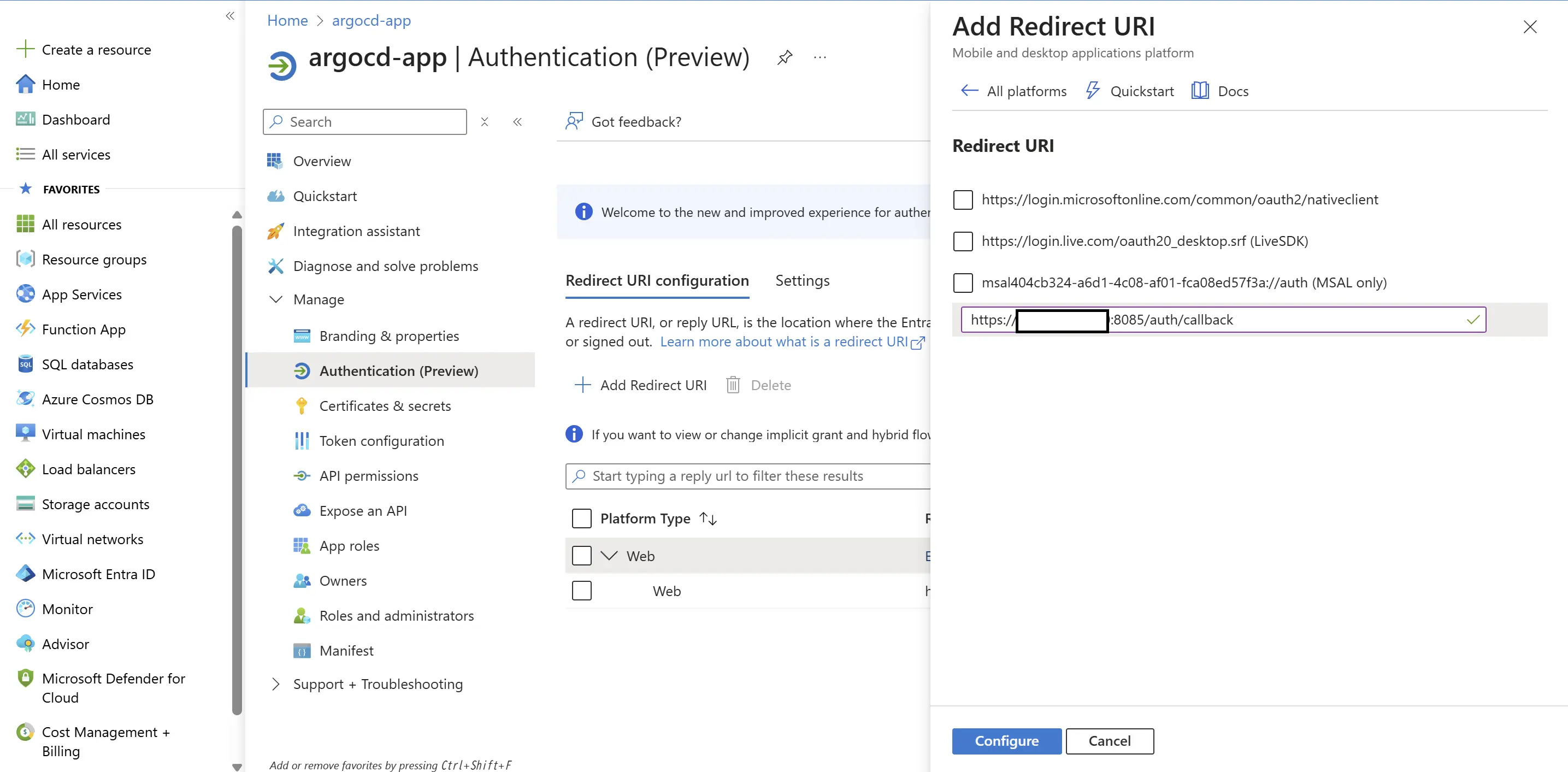Check the Web group row checkbox
The width and height of the screenshot is (1568, 772).
(581, 555)
